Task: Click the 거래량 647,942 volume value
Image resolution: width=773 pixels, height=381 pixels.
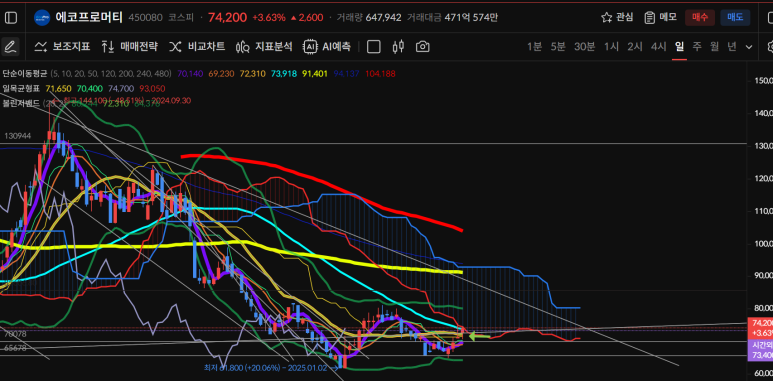Action: (369, 18)
